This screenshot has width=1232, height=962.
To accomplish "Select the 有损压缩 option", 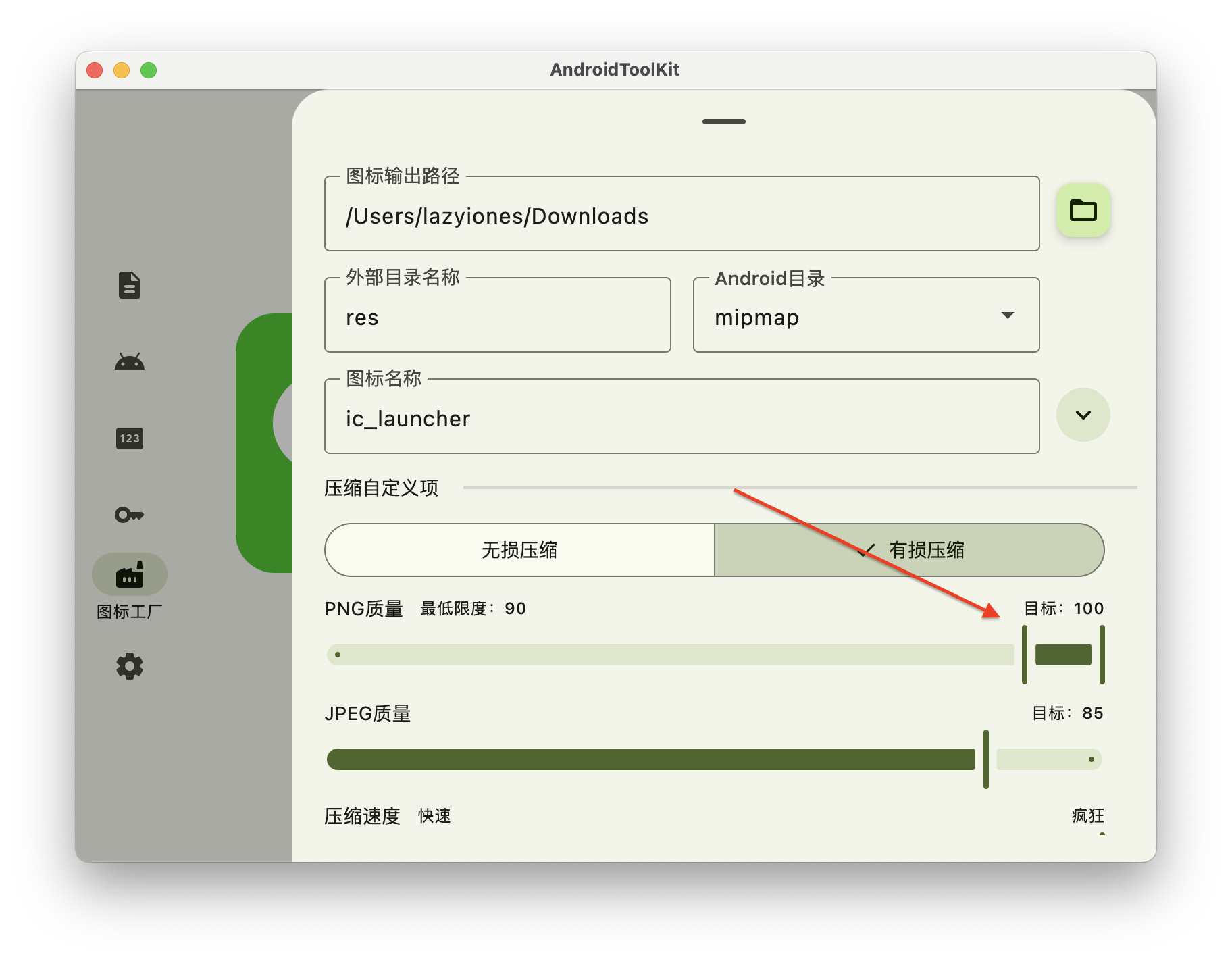I will 909,550.
